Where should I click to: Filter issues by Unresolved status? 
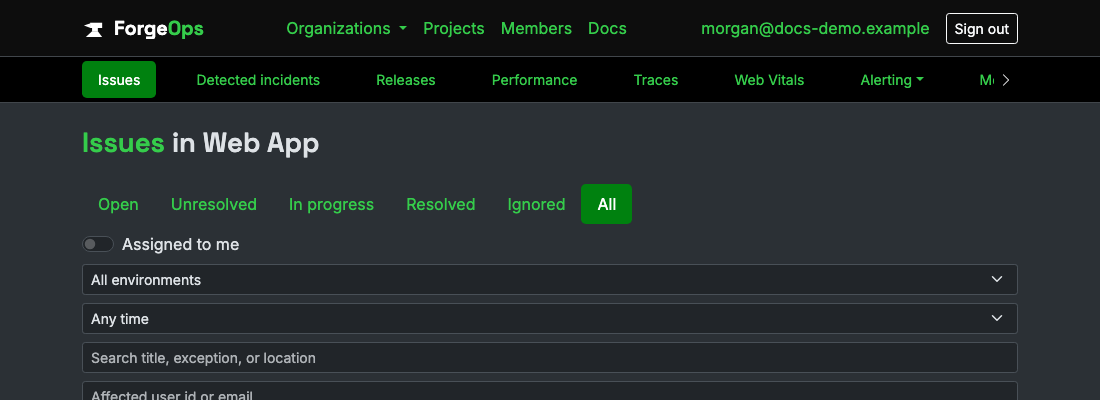pos(214,204)
